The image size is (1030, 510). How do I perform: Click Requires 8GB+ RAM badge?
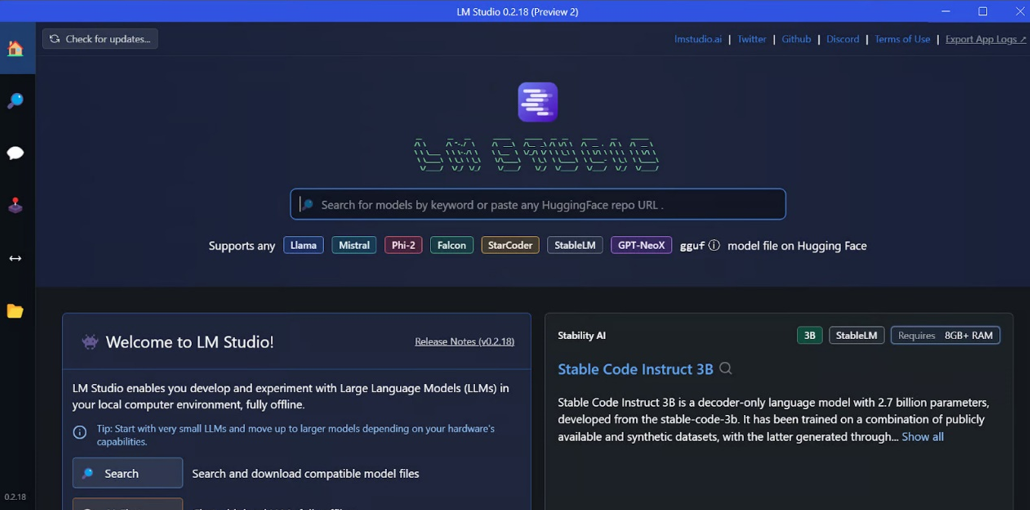(x=946, y=335)
